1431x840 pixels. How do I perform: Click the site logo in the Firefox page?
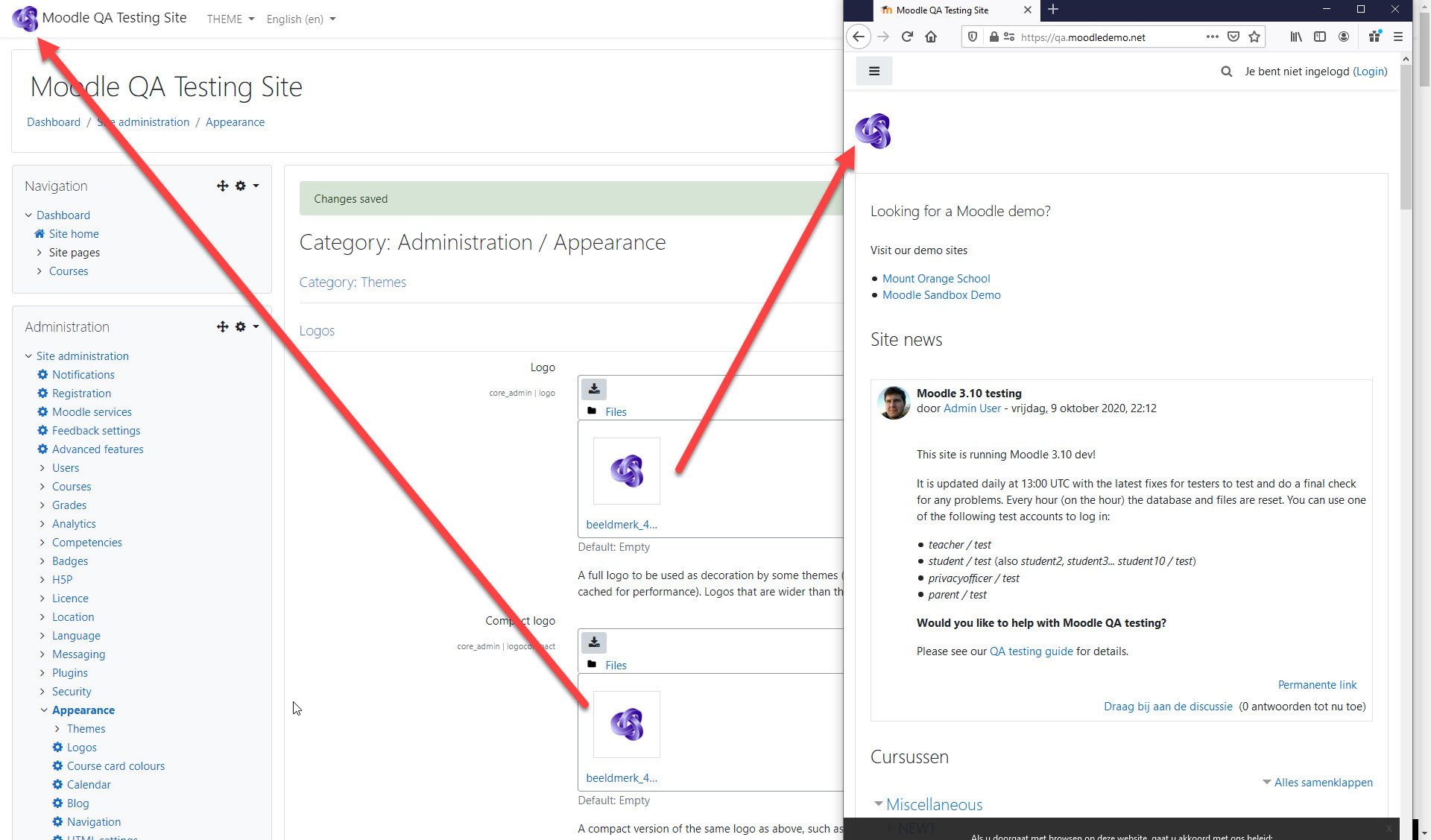click(x=873, y=130)
